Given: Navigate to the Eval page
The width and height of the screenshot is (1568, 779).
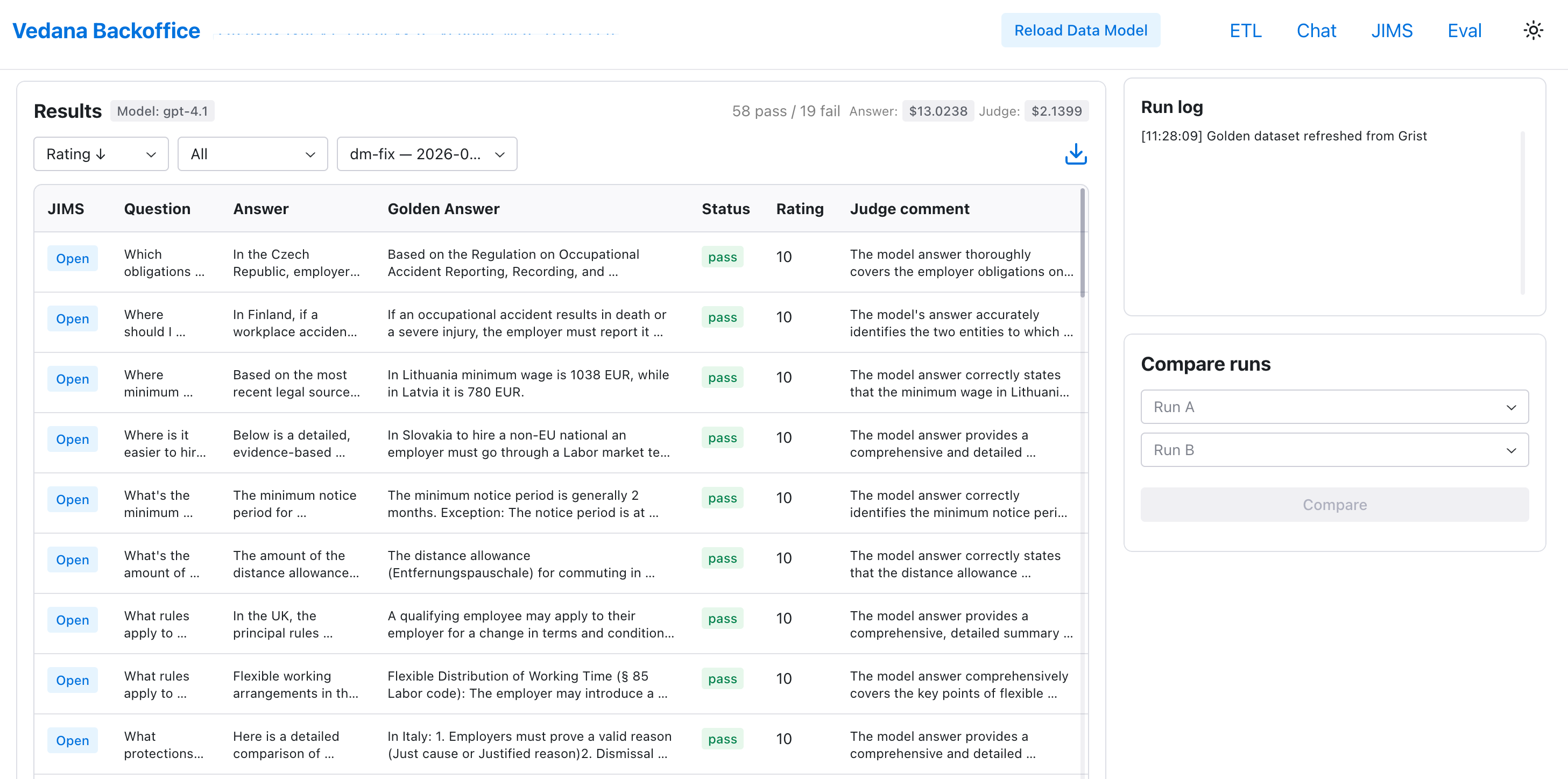Looking at the screenshot, I should pyautogui.click(x=1465, y=31).
